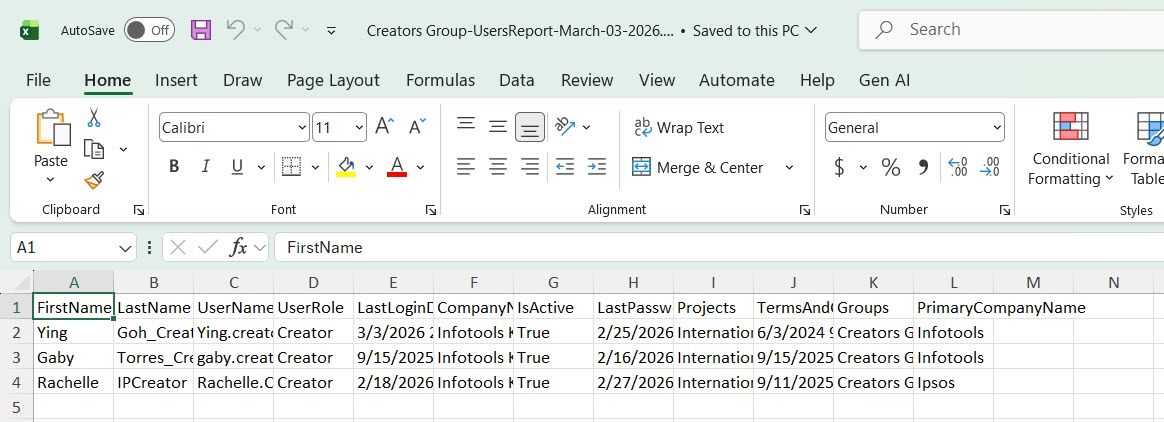The image size is (1164, 422).
Task: Decrease decimal places
Action: (990, 167)
